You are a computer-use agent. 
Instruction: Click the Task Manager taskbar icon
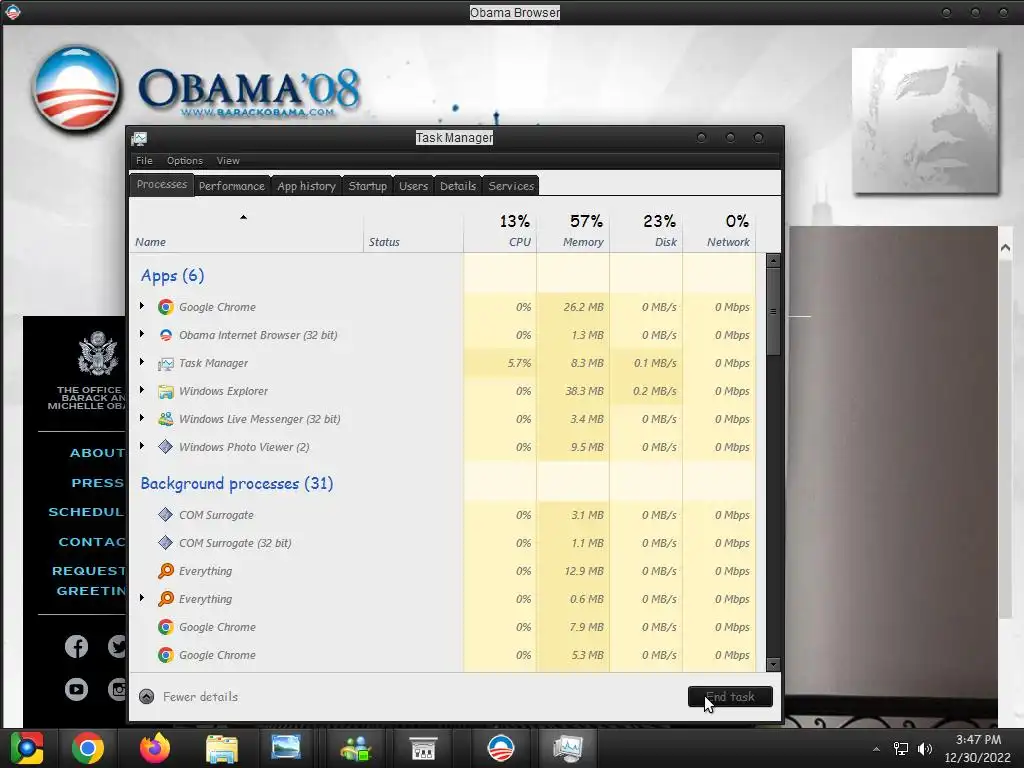567,748
